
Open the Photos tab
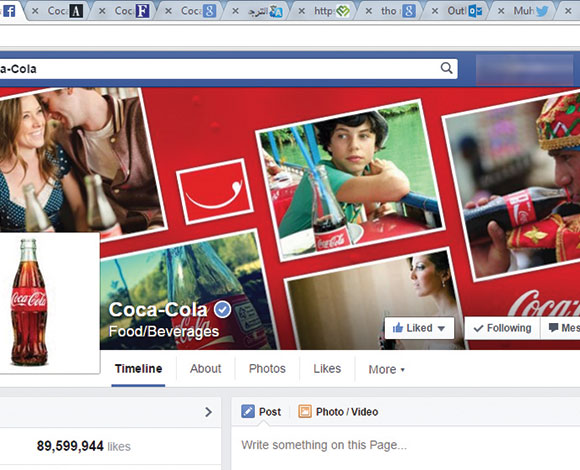click(267, 369)
